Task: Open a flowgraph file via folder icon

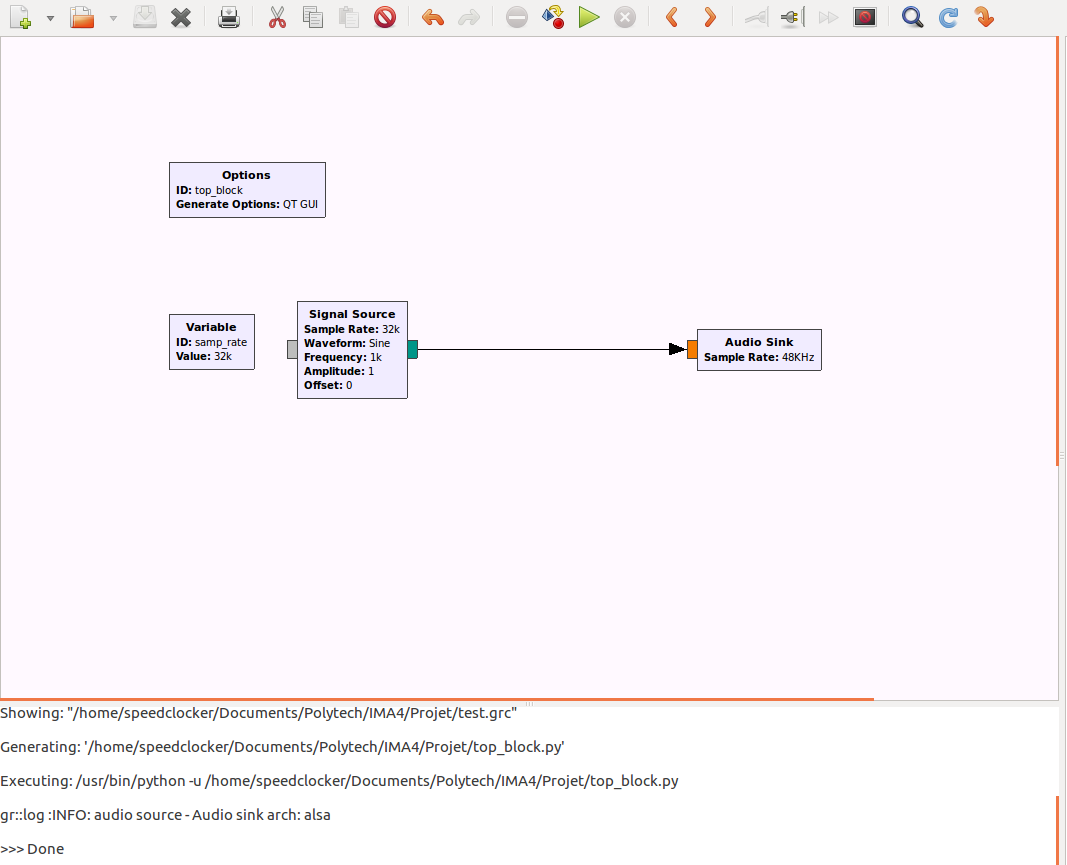Action: click(82, 17)
